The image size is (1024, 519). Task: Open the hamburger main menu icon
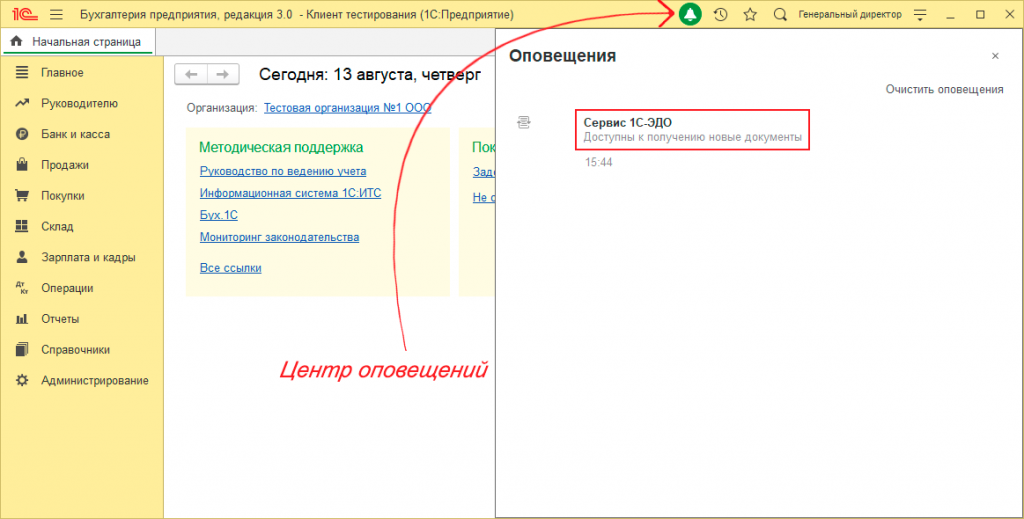point(56,14)
